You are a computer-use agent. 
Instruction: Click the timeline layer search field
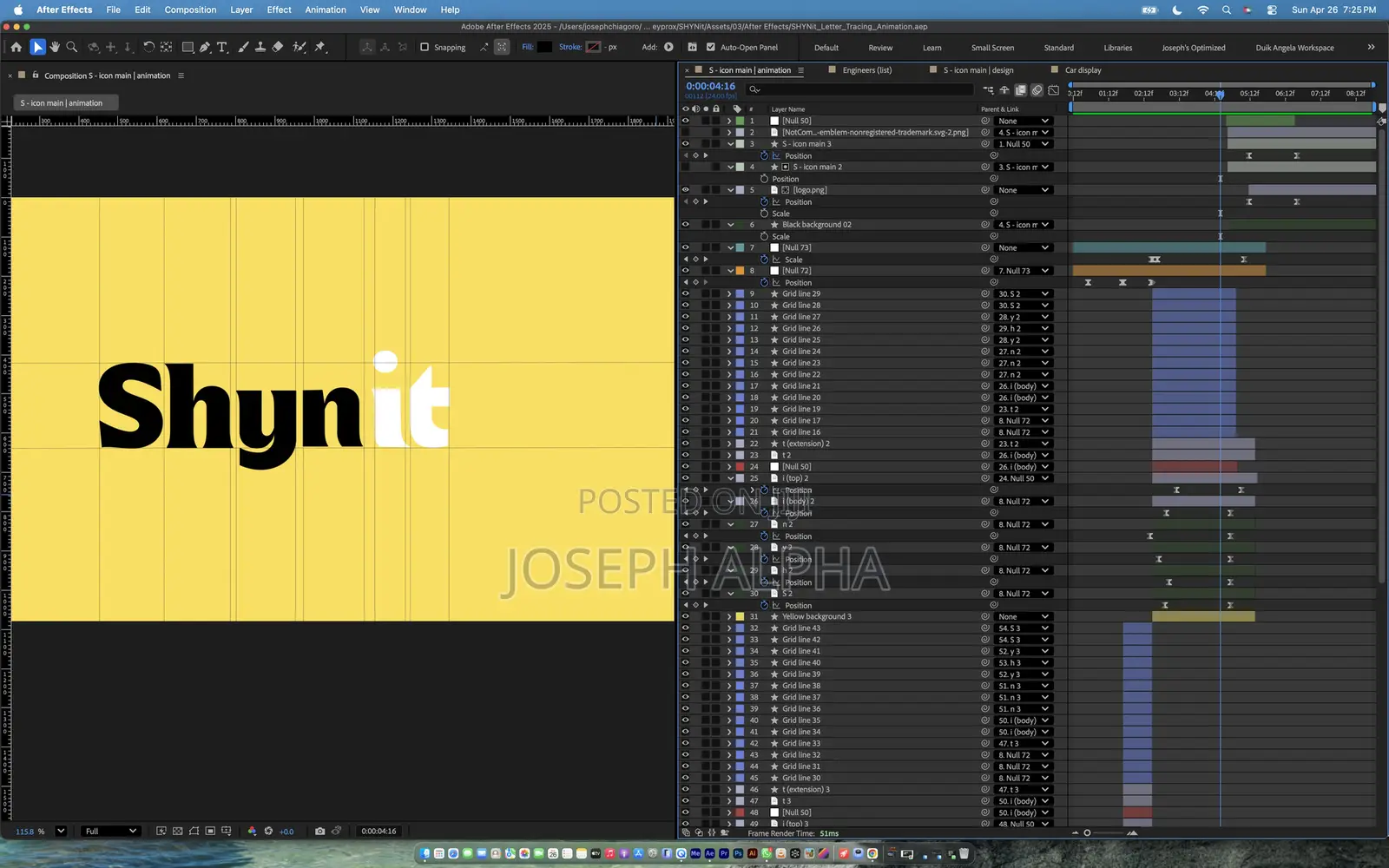[x=859, y=89]
